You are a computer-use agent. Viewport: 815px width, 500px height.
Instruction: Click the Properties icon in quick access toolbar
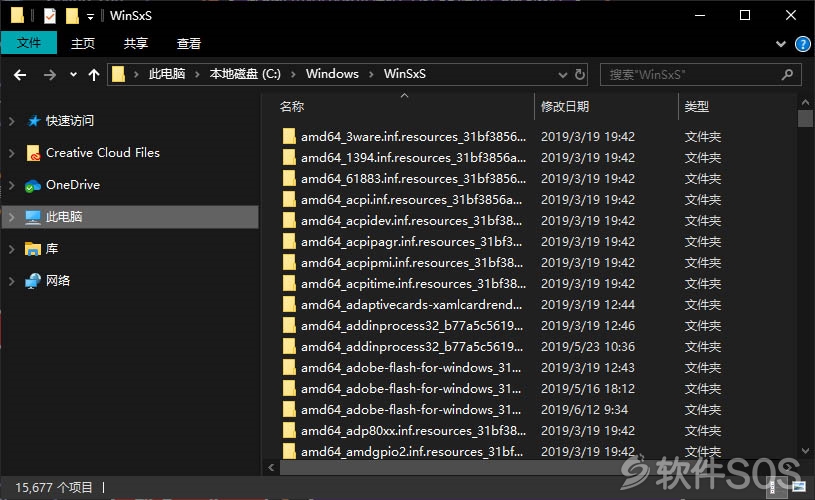pyautogui.click(x=49, y=16)
